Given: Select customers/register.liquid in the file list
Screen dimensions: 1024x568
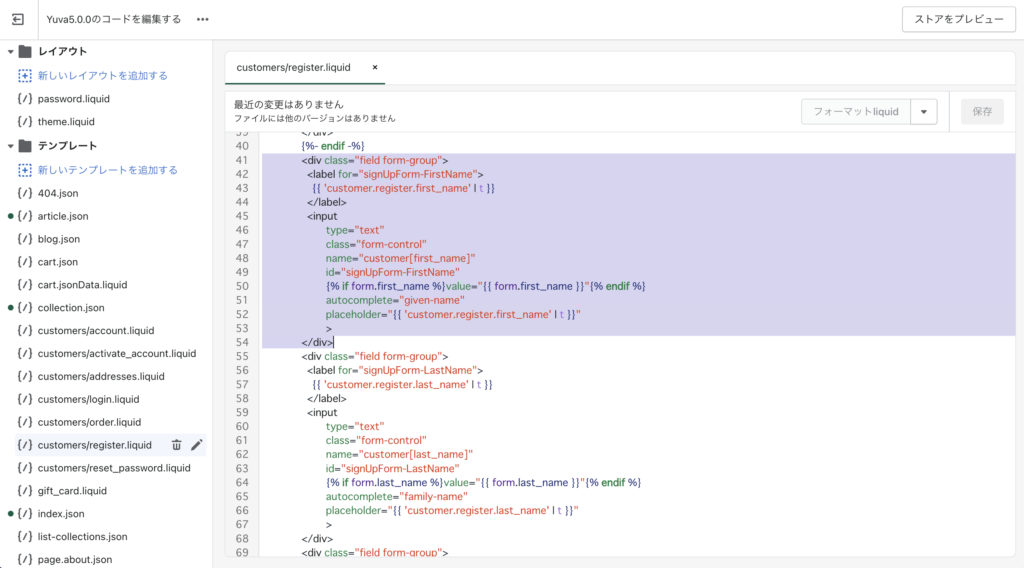Looking at the screenshot, I should click(x=95, y=445).
